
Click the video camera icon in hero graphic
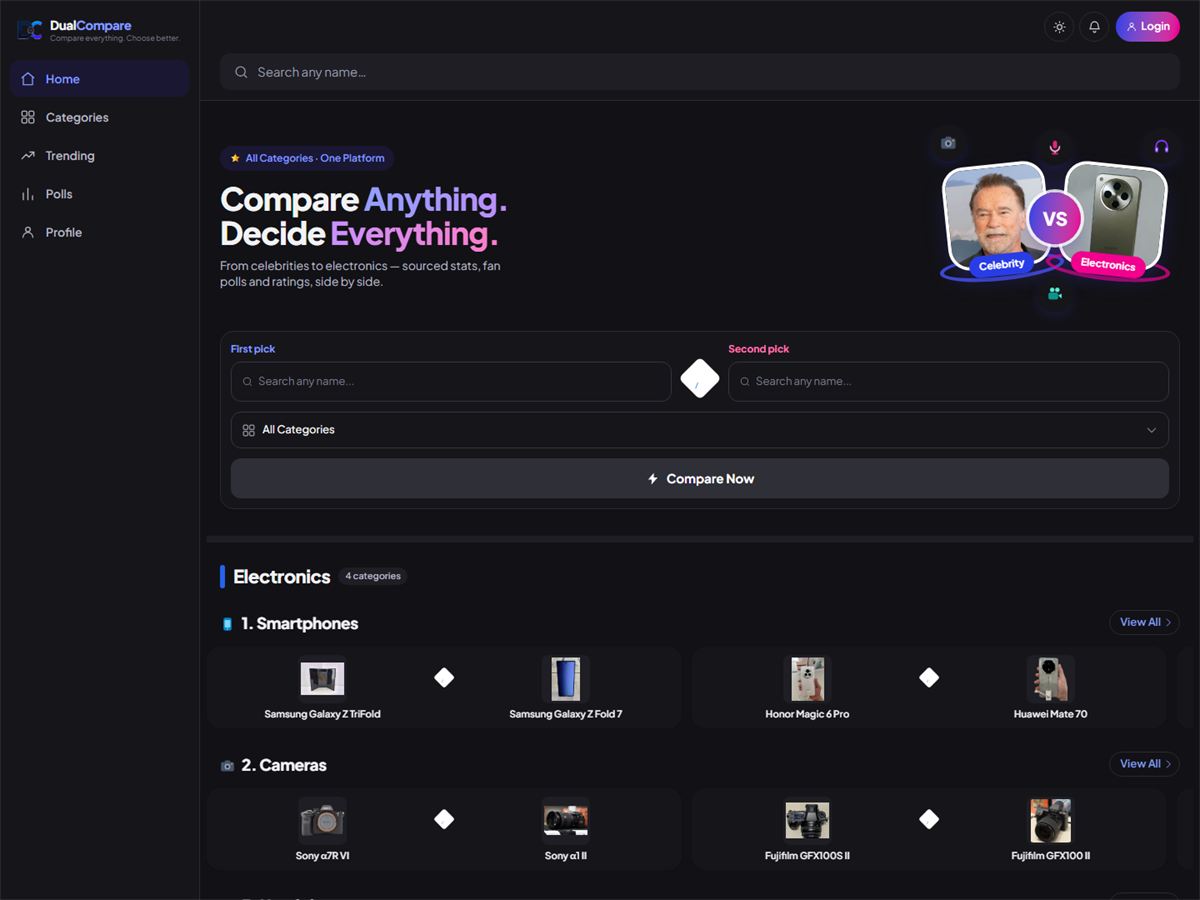pos(1054,294)
